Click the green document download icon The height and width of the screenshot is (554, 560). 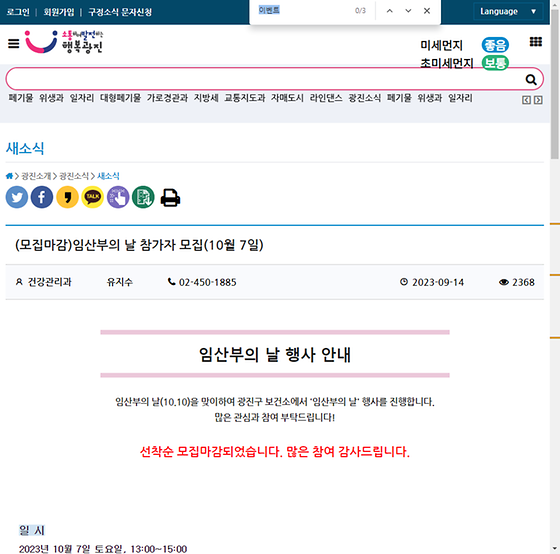pyautogui.click(x=143, y=197)
